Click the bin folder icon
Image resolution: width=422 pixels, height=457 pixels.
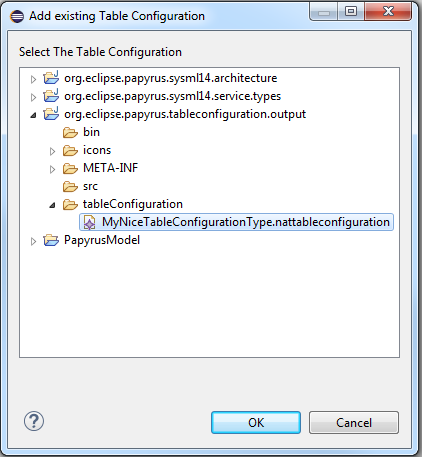point(70,132)
